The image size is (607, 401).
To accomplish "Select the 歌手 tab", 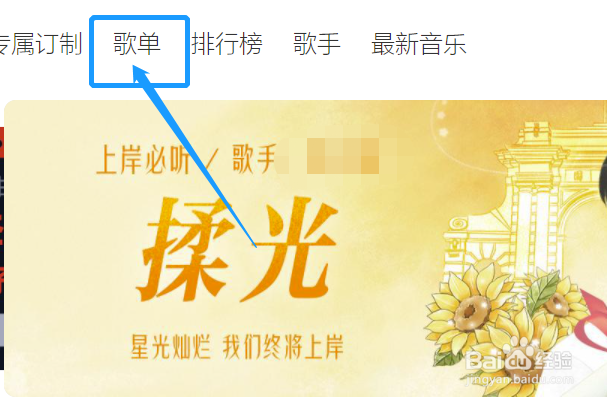I will point(317,44).
